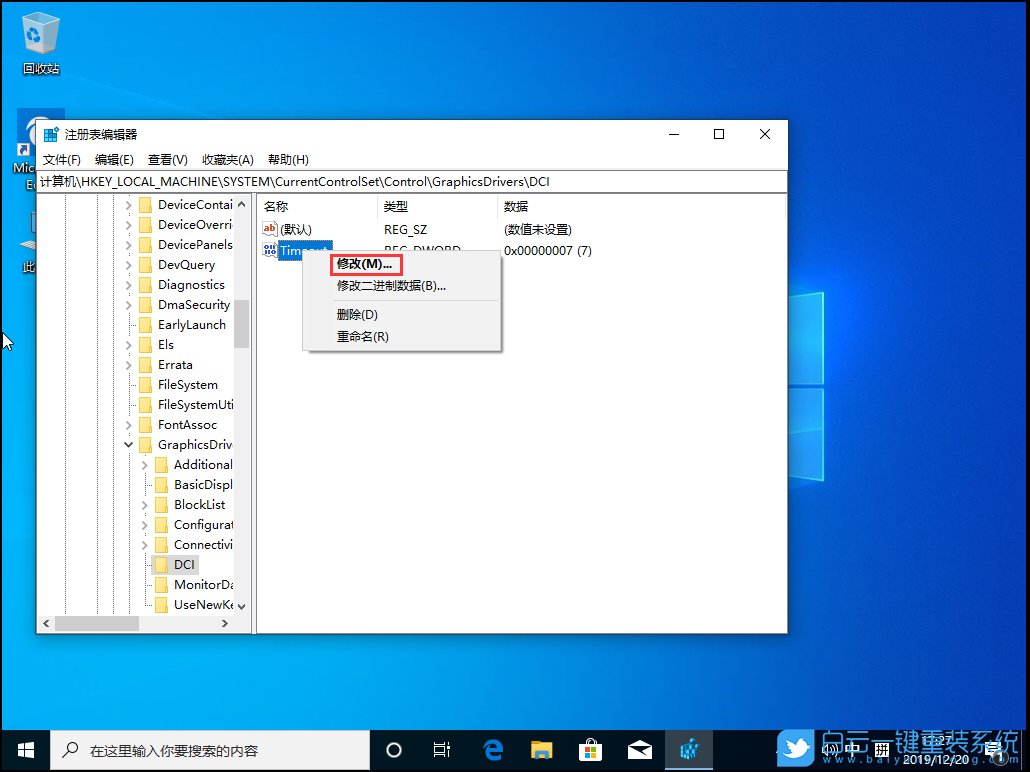Image resolution: width=1030 pixels, height=772 pixels.
Task: Collapse the GraphicsDrivers tree node
Action: click(x=128, y=444)
